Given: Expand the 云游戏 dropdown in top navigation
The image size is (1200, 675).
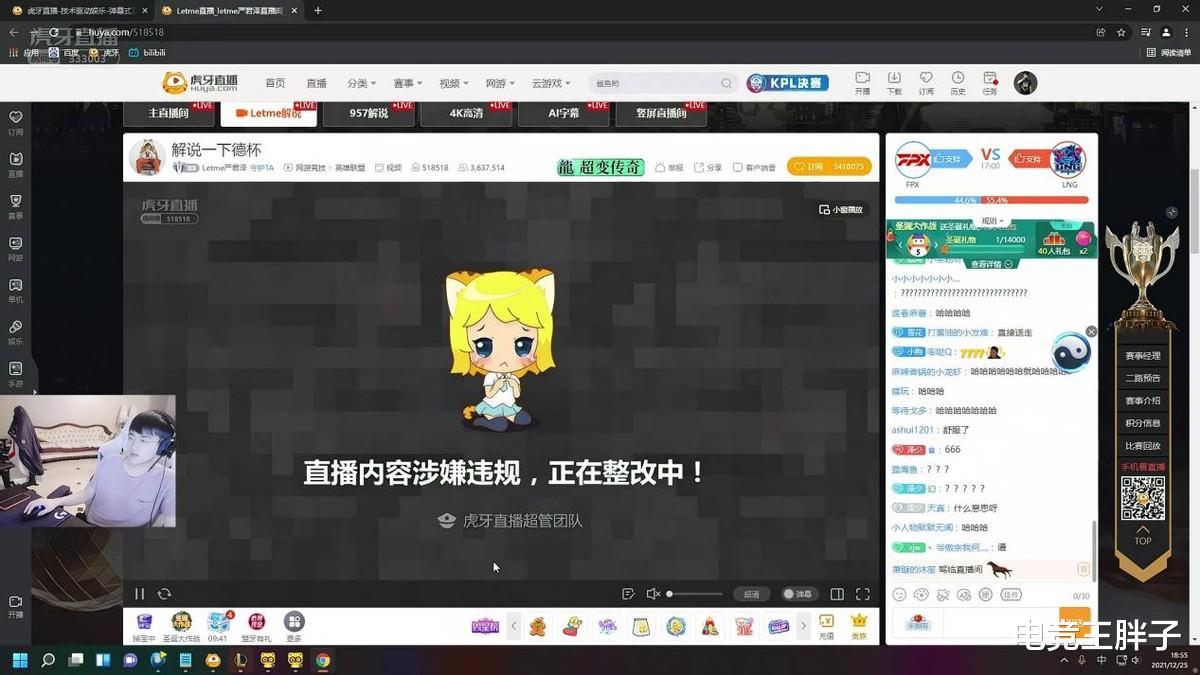Looking at the screenshot, I should pos(550,83).
